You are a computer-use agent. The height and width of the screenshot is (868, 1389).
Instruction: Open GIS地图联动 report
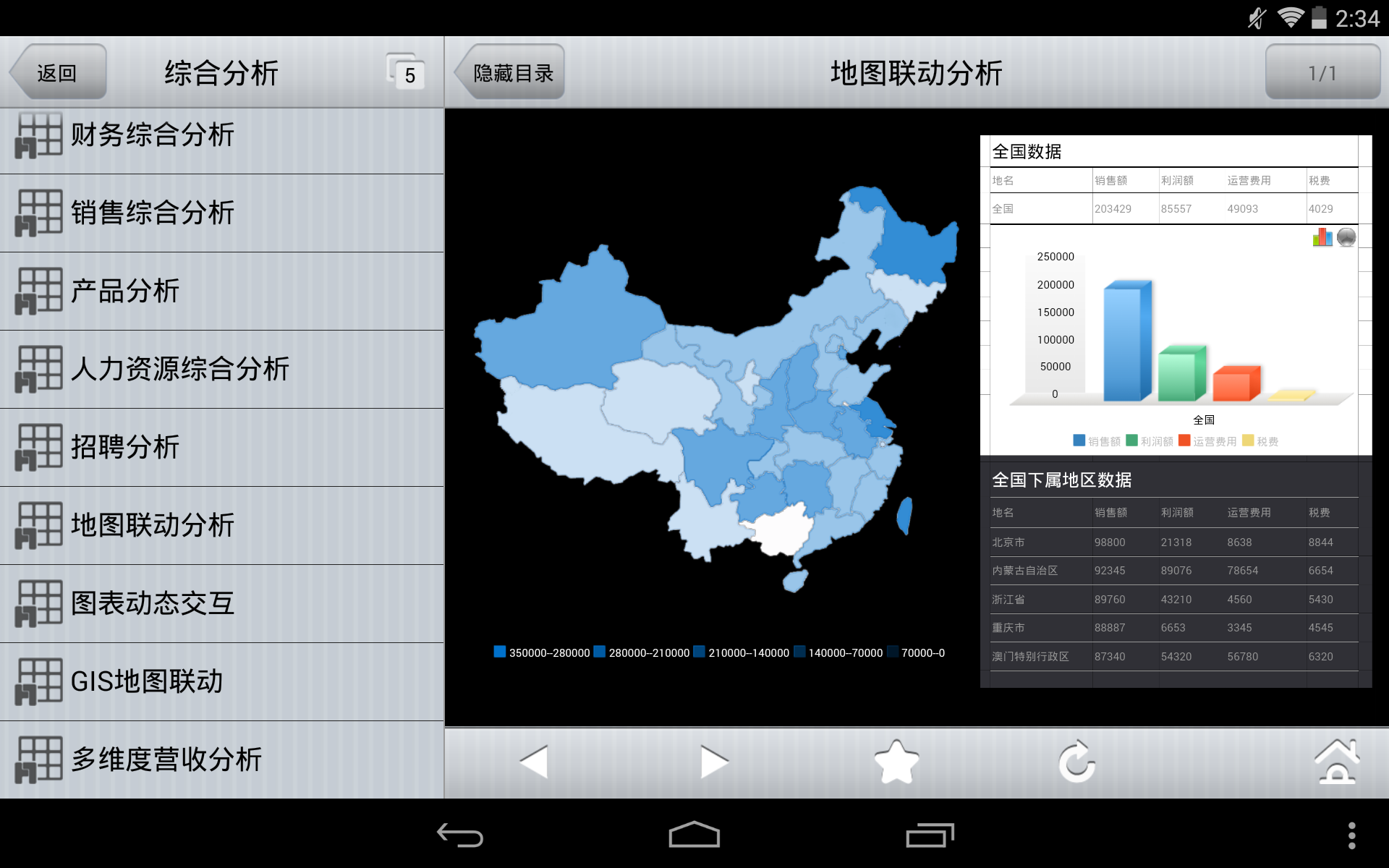pyautogui.click(x=221, y=682)
